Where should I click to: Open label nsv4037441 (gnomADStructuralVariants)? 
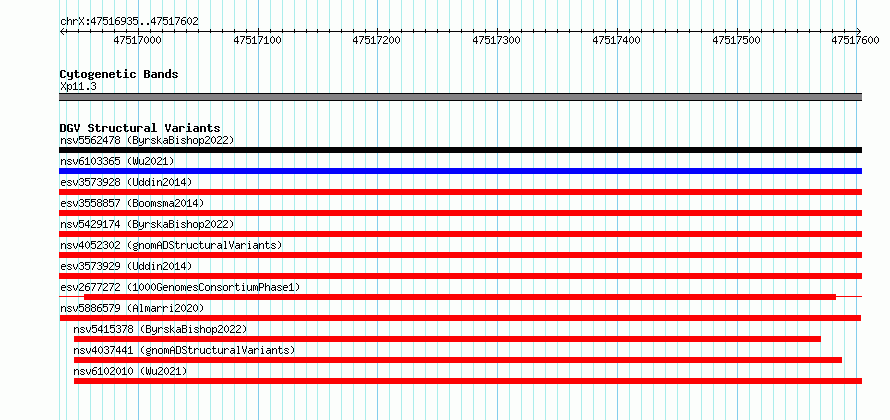(x=184, y=350)
